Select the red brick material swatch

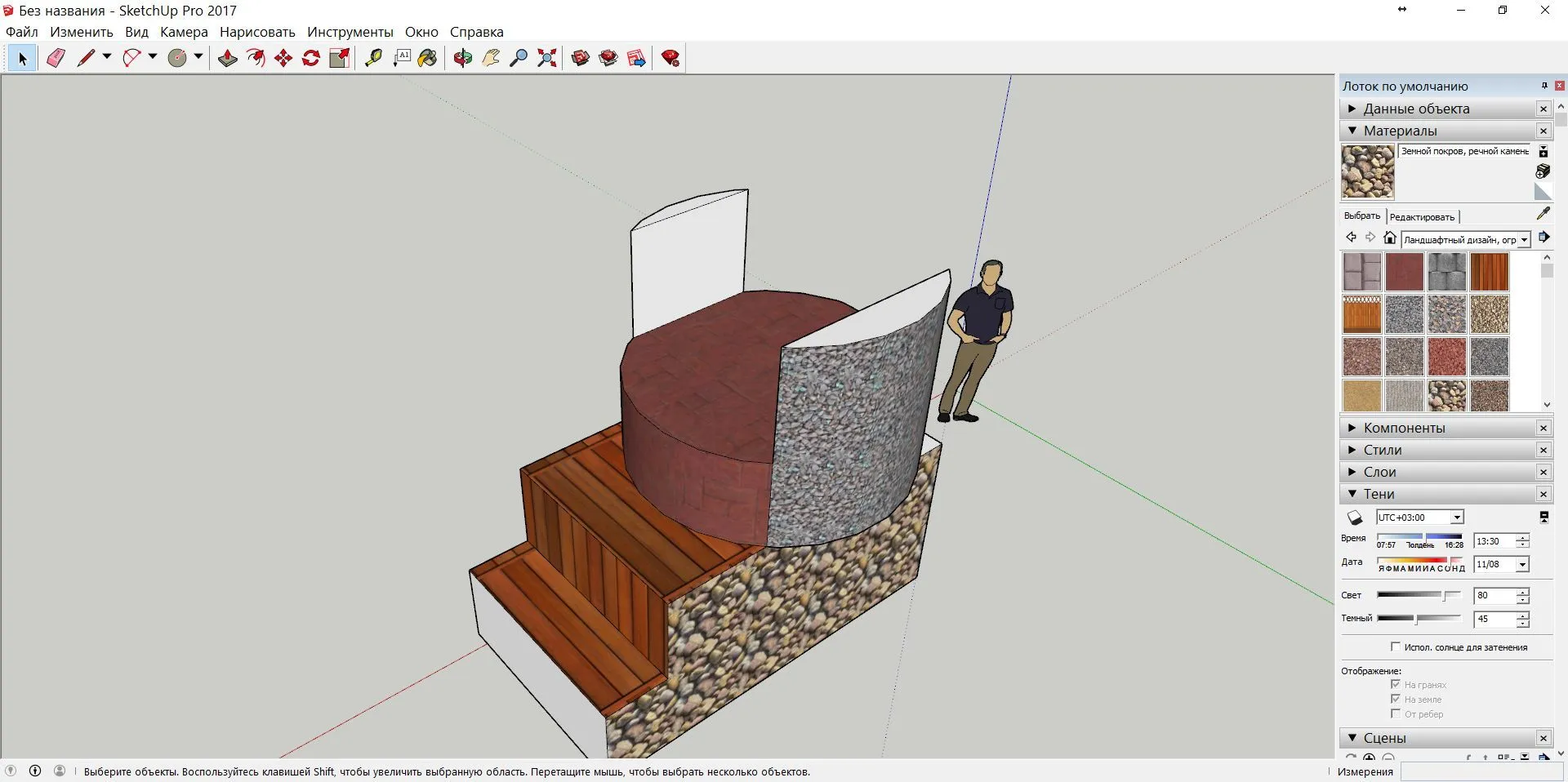[x=1404, y=272]
